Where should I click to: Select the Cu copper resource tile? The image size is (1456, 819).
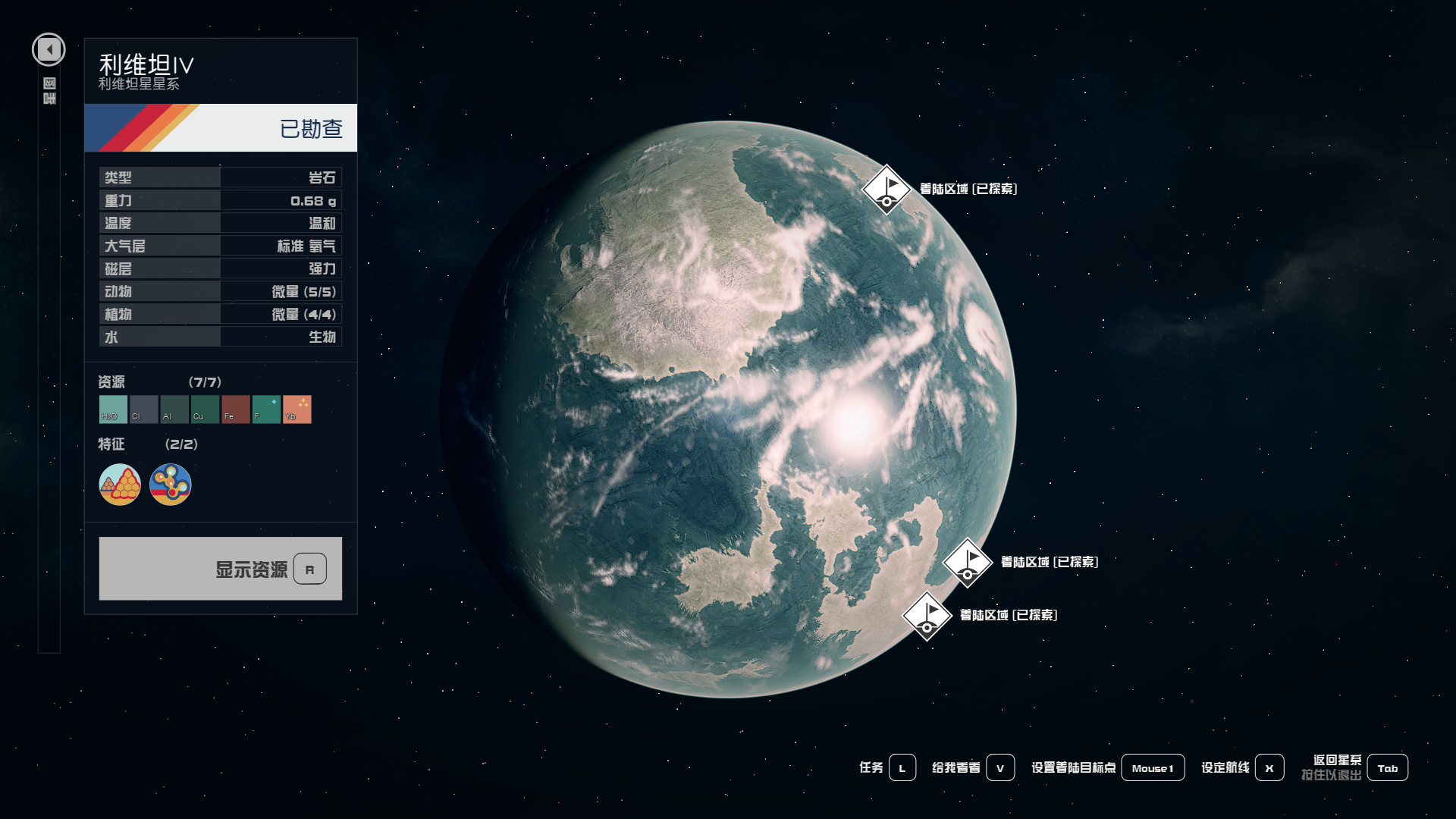205,409
